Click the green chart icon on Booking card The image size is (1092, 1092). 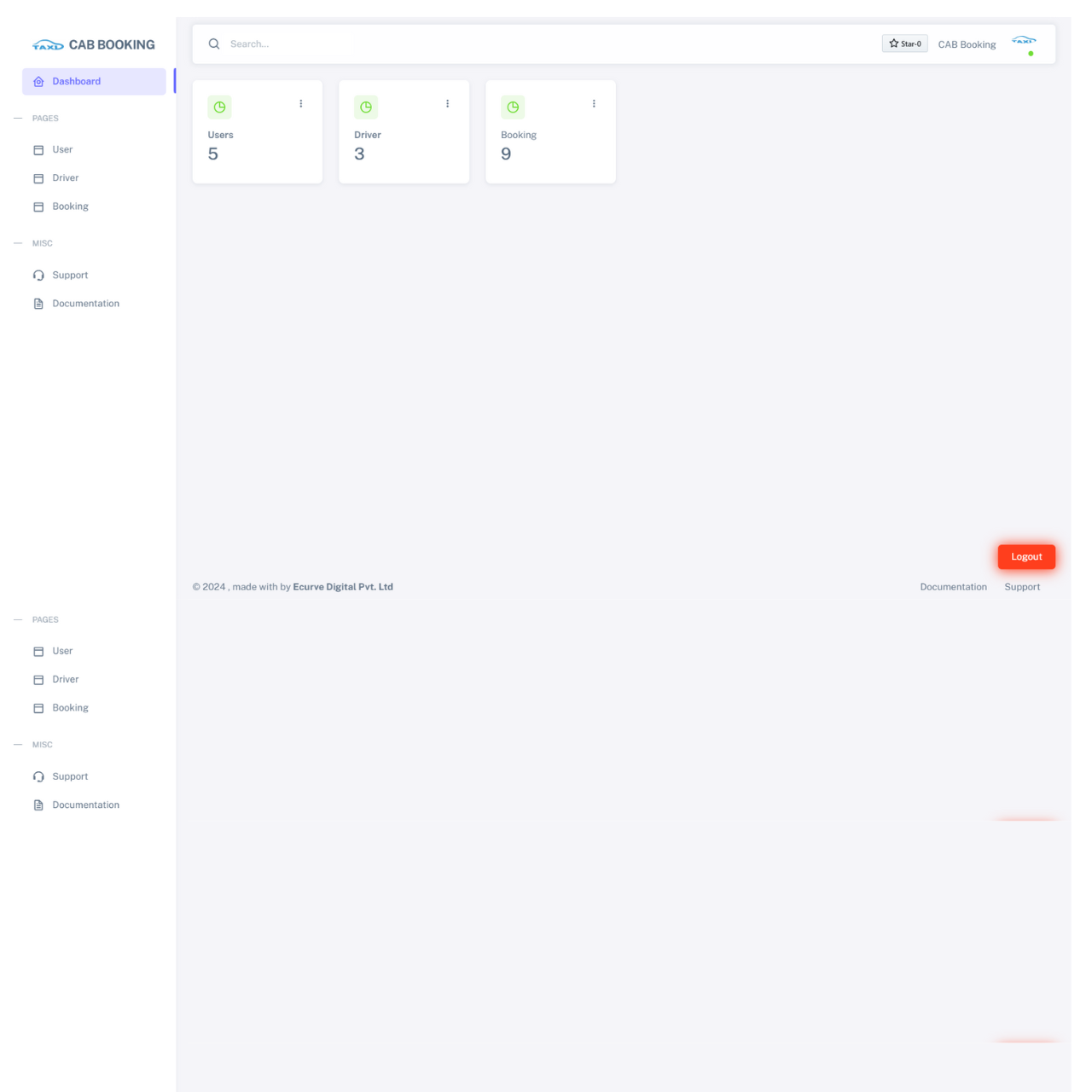point(513,107)
